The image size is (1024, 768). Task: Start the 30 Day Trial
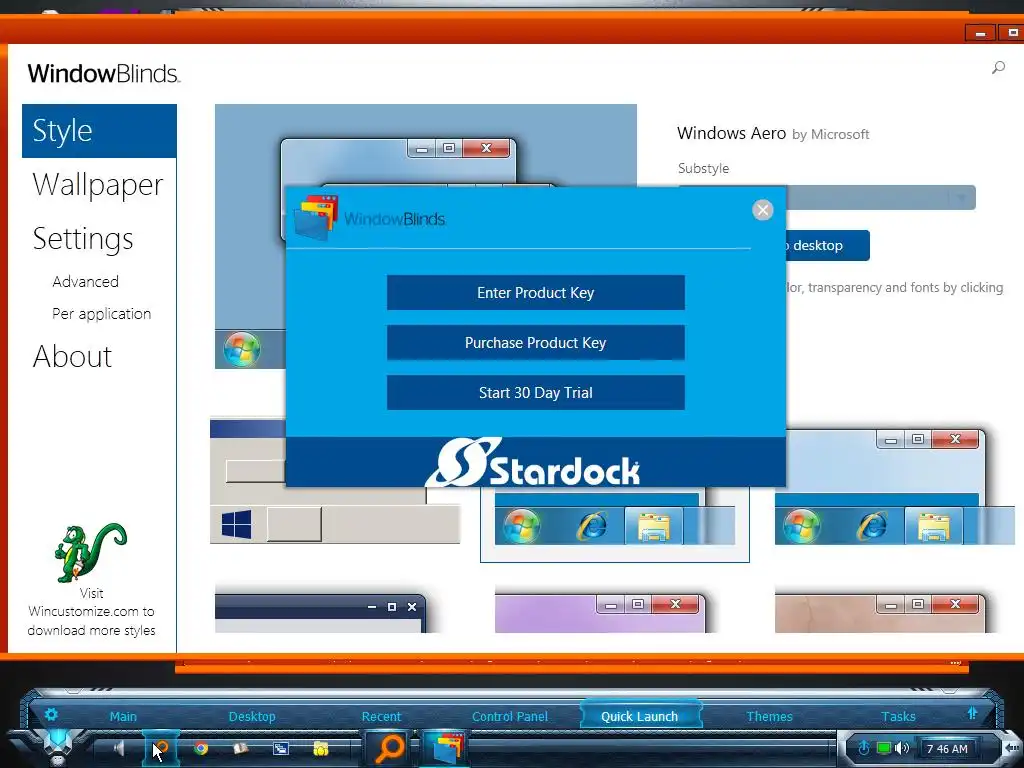[x=536, y=392]
